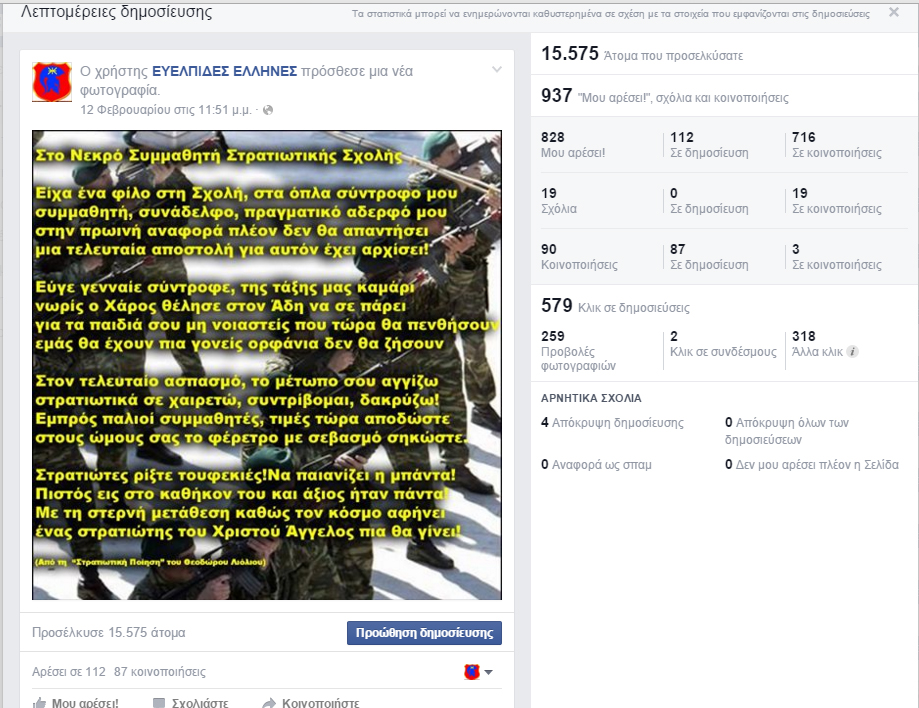Viewport: 919px width, 708px height.
Task: Click the Κοινοποιήστε share button
Action: [x=311, y=702]
